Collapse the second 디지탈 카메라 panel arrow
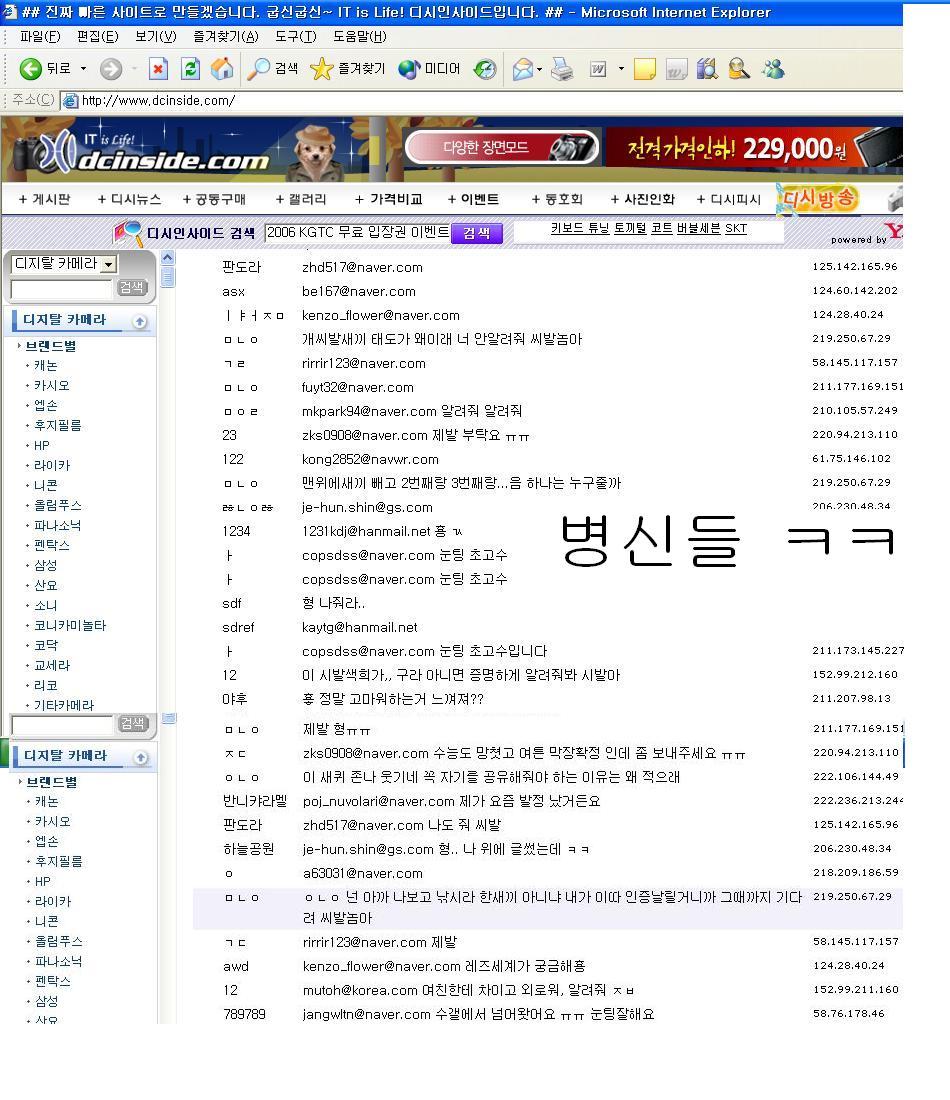This screenshot has width=950, height=1100. [141, 758]
